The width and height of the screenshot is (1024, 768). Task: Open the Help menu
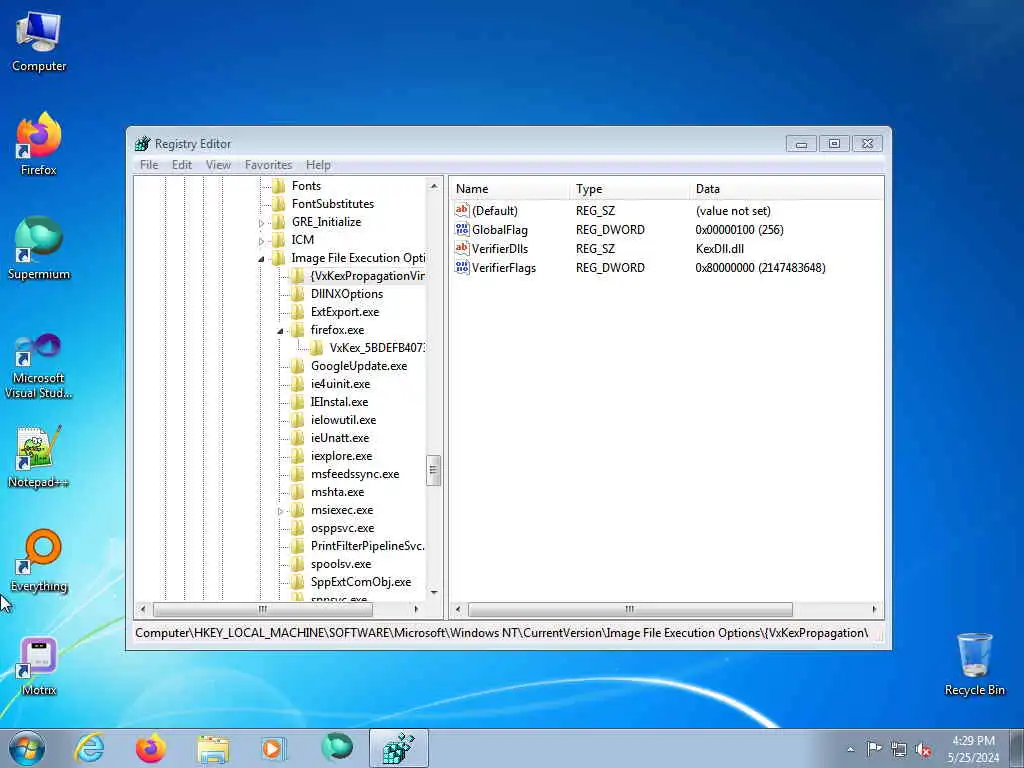[x=318, y=165]
